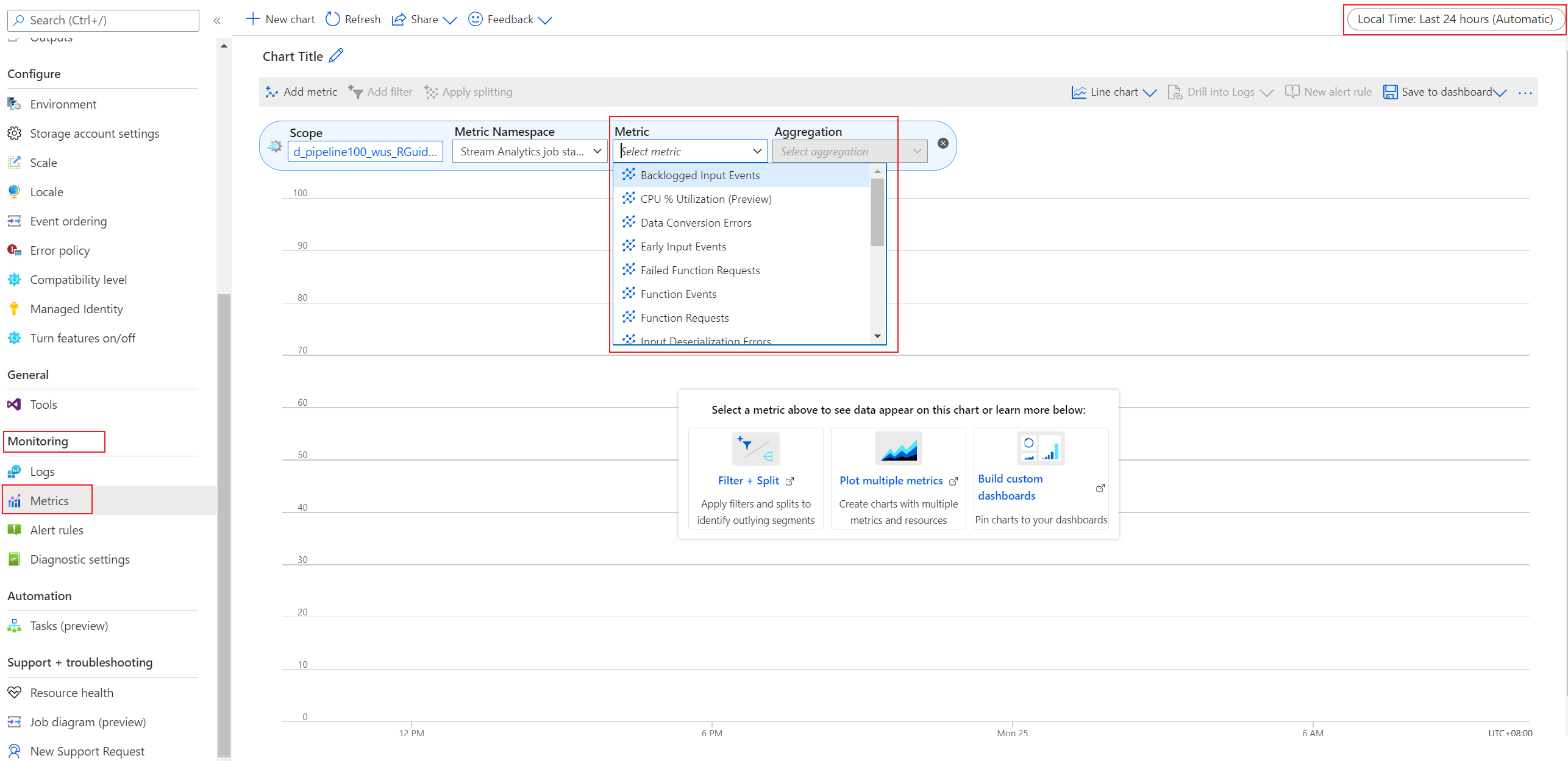Click the pencil icon to edit Chart Title
The width and height of the screenshot is (1568, 761).
335,56
